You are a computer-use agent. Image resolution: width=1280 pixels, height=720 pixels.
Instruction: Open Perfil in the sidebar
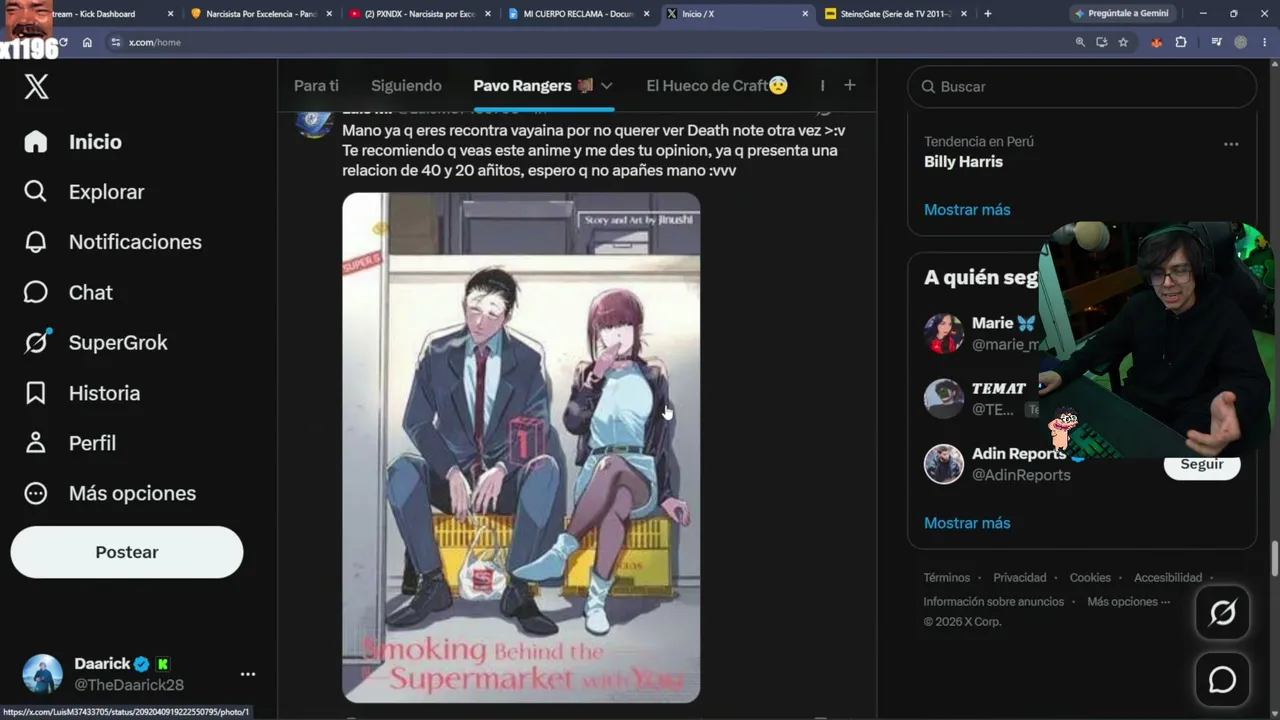[x=70, y=443]
